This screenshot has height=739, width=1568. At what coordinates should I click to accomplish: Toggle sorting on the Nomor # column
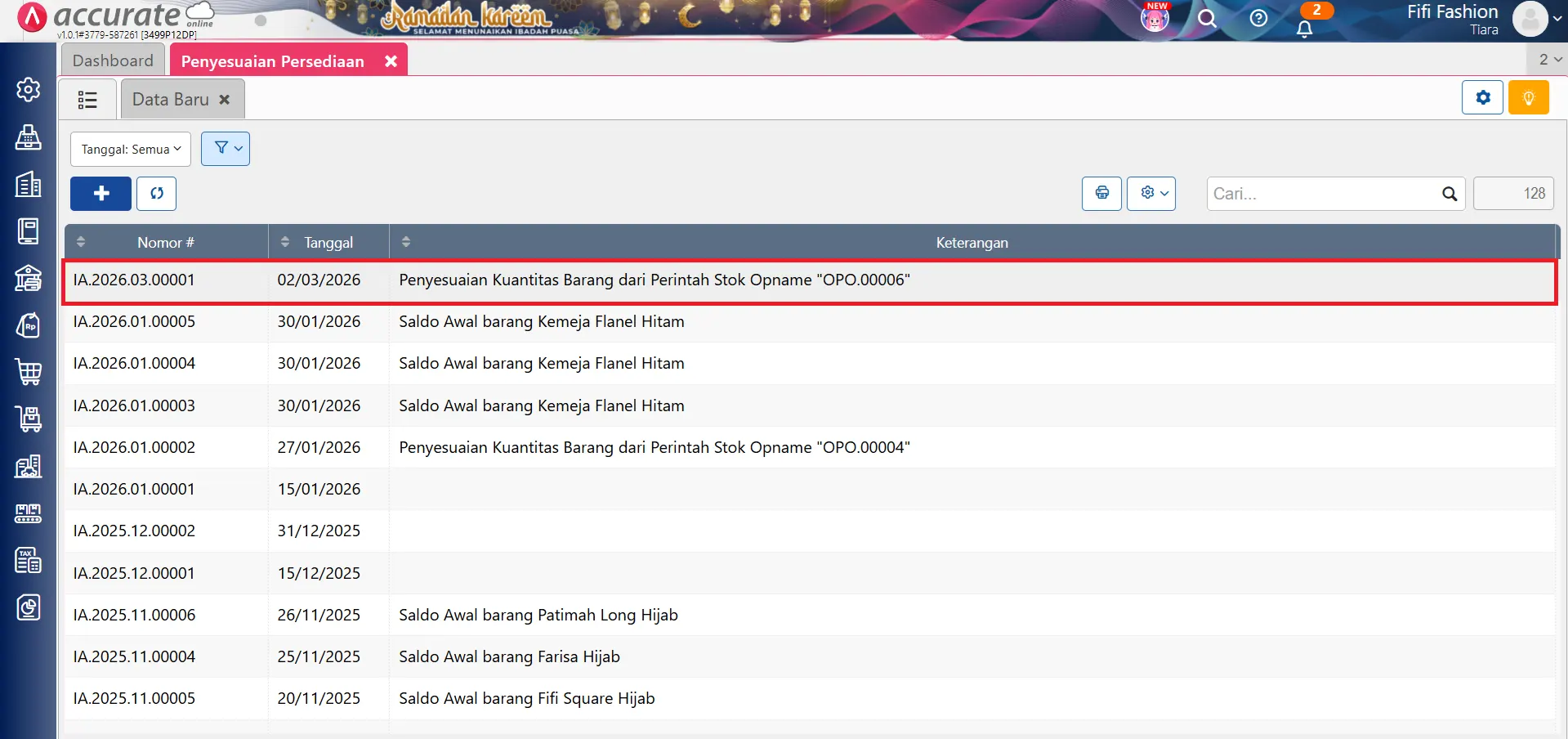80,241
